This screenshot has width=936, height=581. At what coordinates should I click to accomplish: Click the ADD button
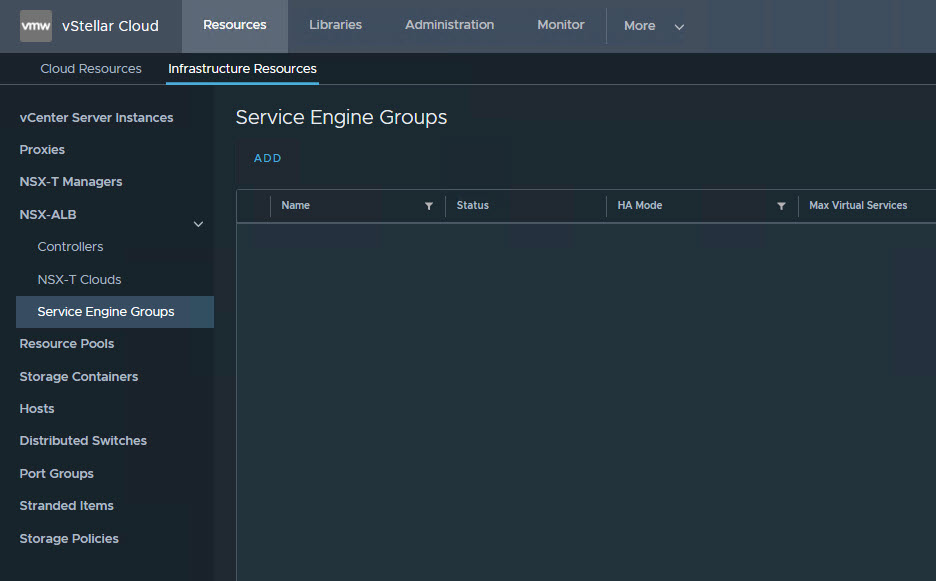point(267,158)
